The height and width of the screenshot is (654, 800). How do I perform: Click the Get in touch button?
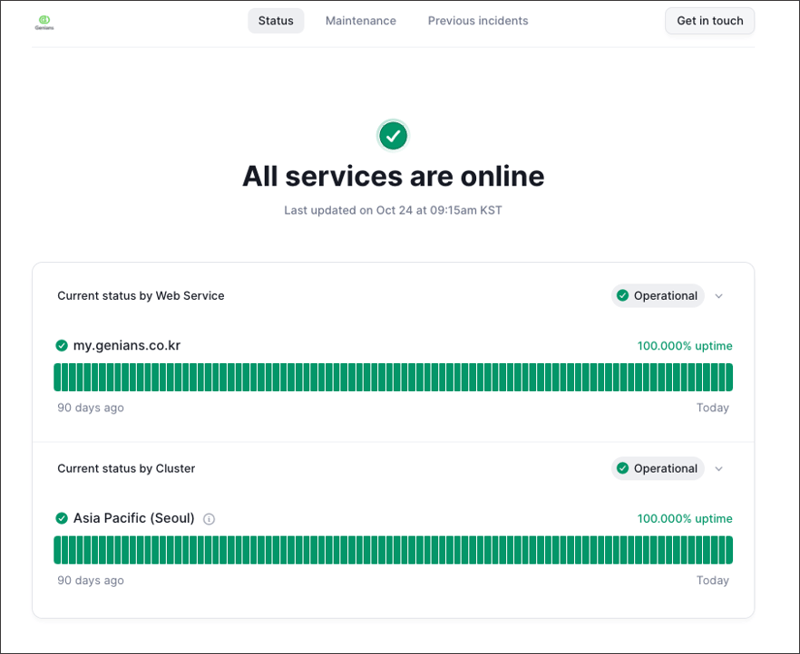tap(710, 21)
